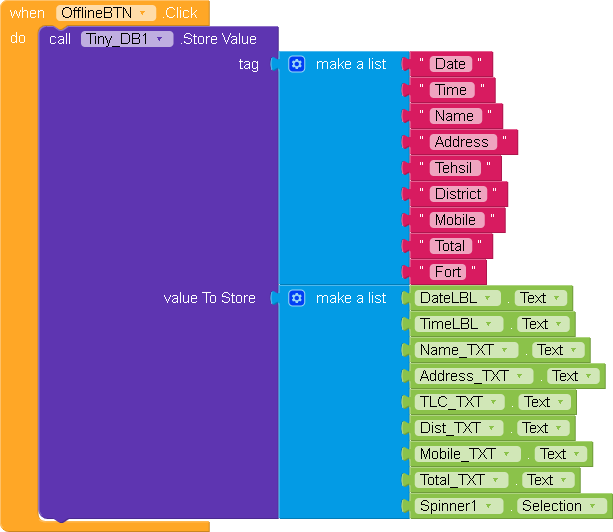This screenshot has width=613, height=532.
Task: Click the "when" event block header
Action: tap(27, 13)
